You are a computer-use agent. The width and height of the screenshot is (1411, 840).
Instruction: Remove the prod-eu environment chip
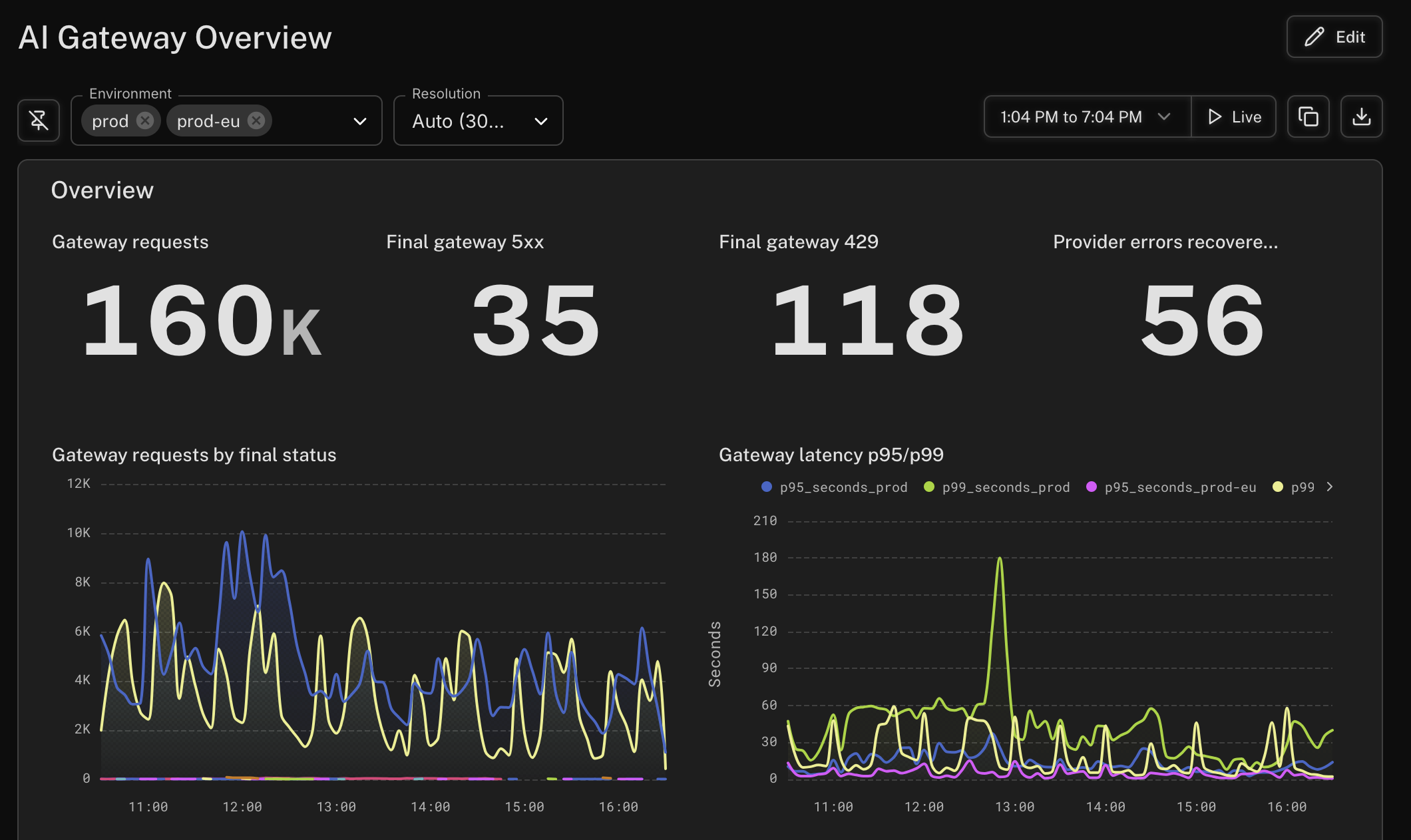click(x=256, y=120)
